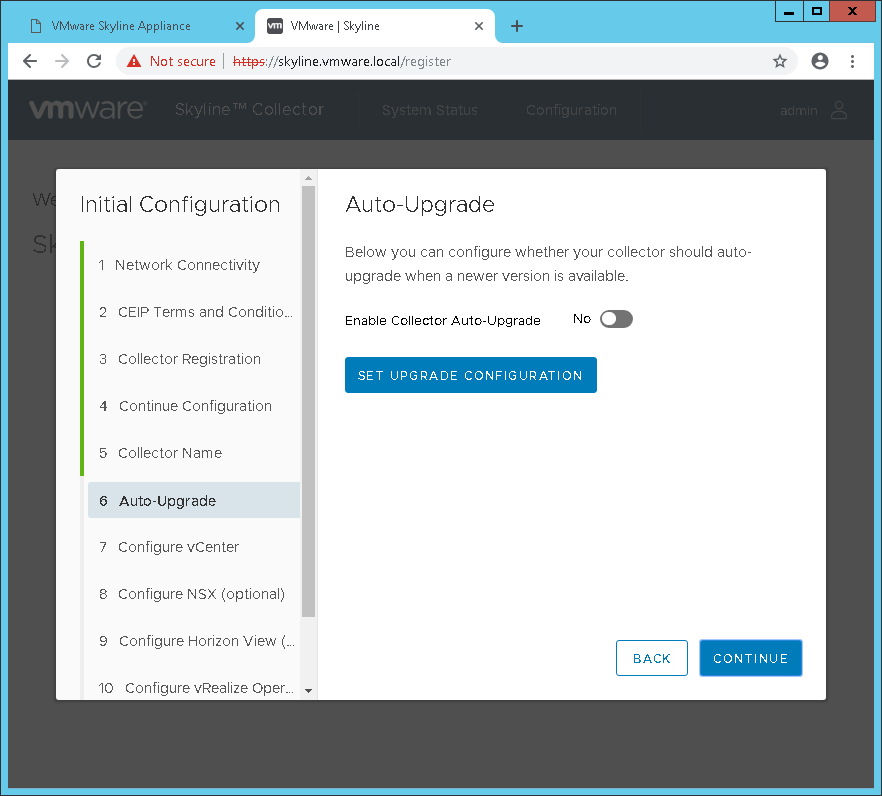This screenshot has height=796, width=882.
Task: Click the Initial Configuration heading
Action: pos(180,205)
